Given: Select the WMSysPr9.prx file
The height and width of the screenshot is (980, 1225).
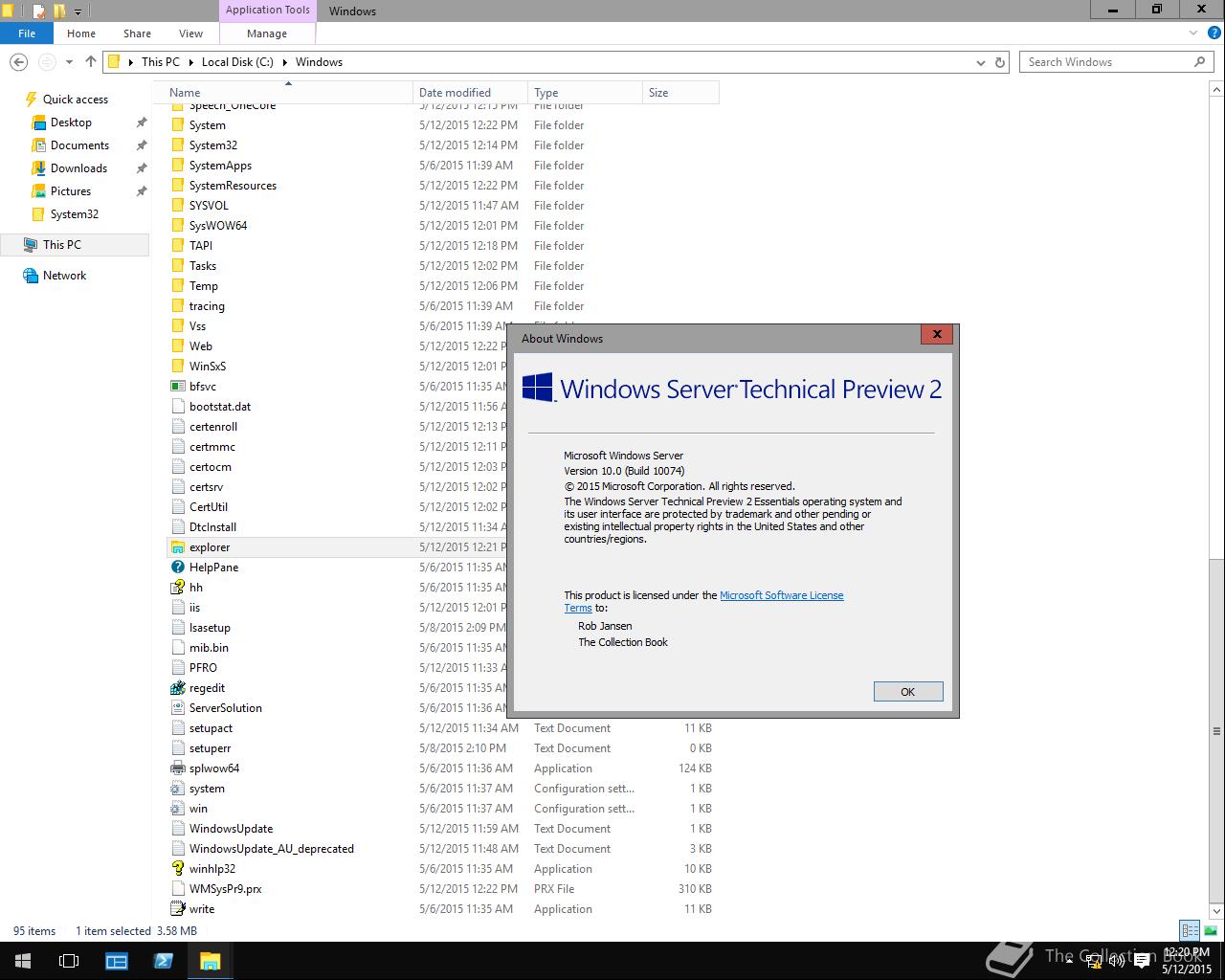Looking at the screenshot, I should tap(225, 889).
